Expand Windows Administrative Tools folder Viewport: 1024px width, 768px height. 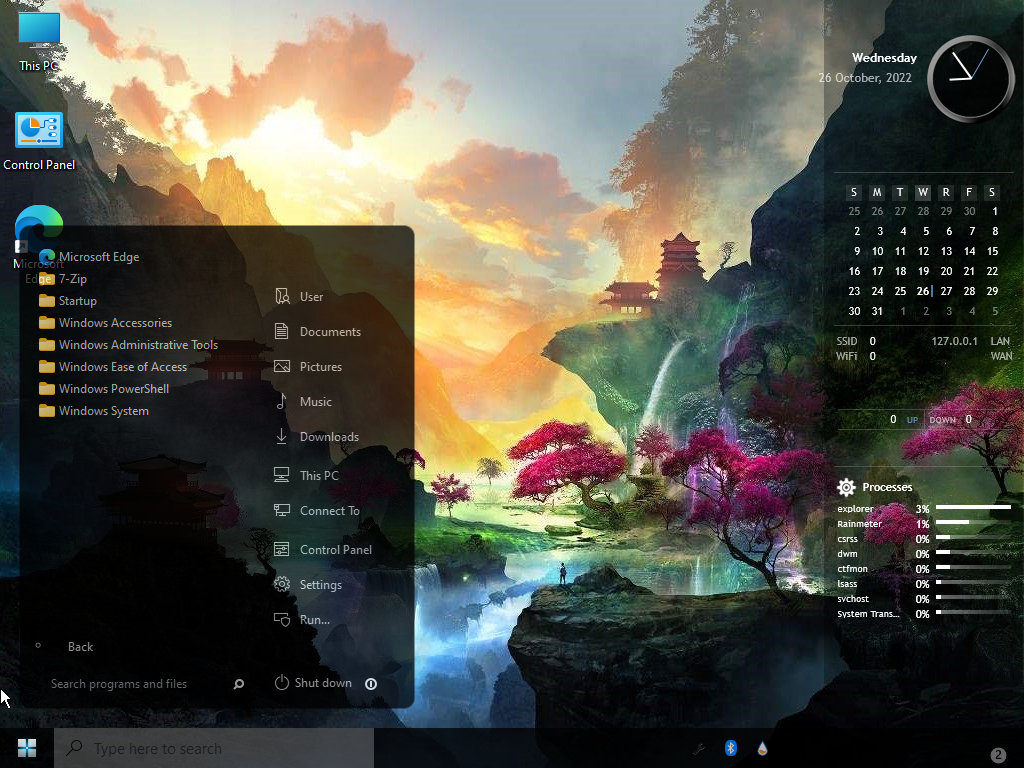(x=128, y=345)
